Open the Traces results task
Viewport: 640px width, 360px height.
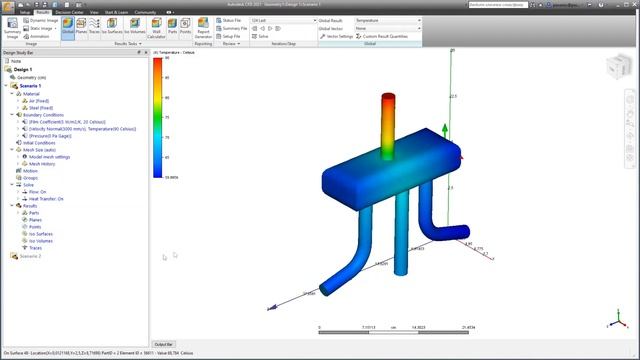[x=94, y=27]
